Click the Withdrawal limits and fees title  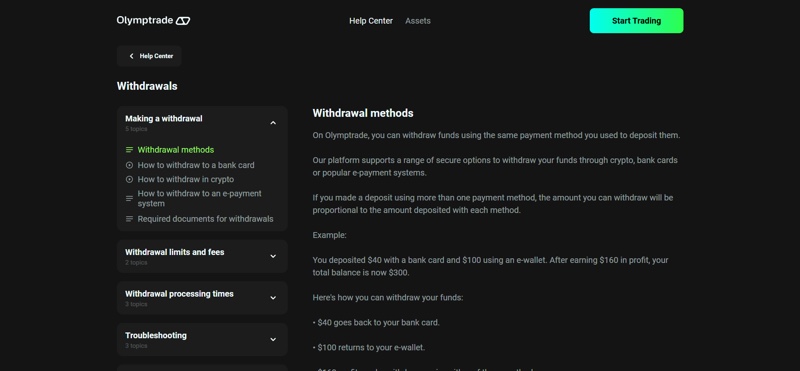174,252
